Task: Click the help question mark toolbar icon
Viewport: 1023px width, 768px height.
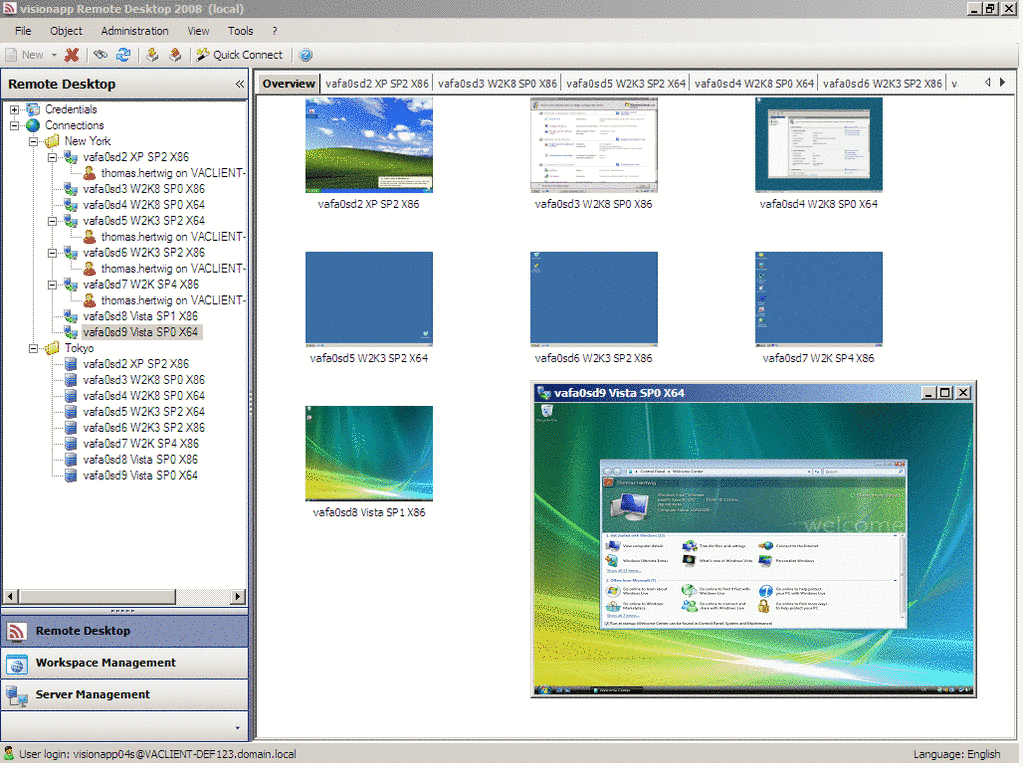Action: click(305, 55)
